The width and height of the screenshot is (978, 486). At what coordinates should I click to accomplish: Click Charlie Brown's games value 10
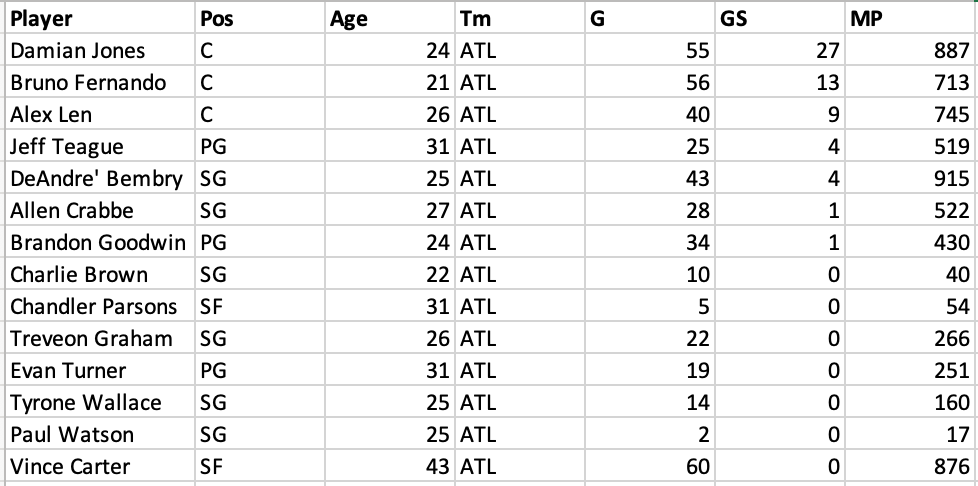click(650, 275)
